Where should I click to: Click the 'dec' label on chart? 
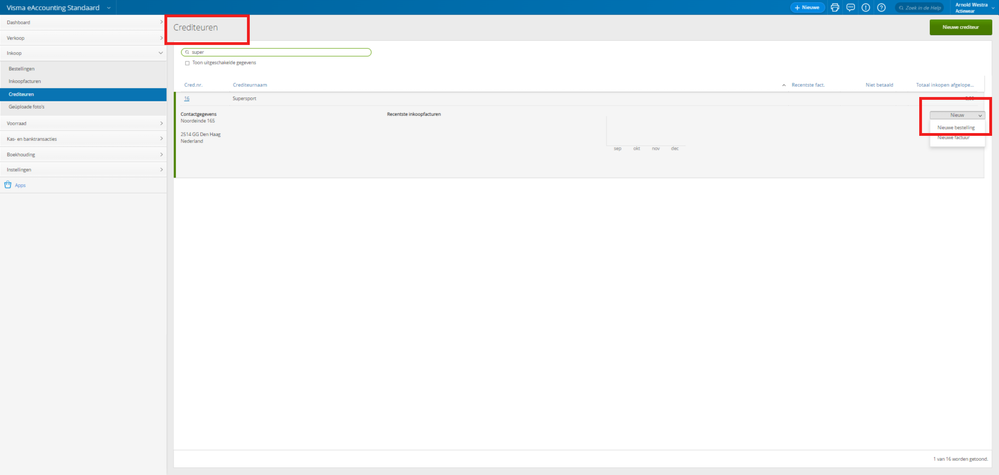(x=675, y=148)
